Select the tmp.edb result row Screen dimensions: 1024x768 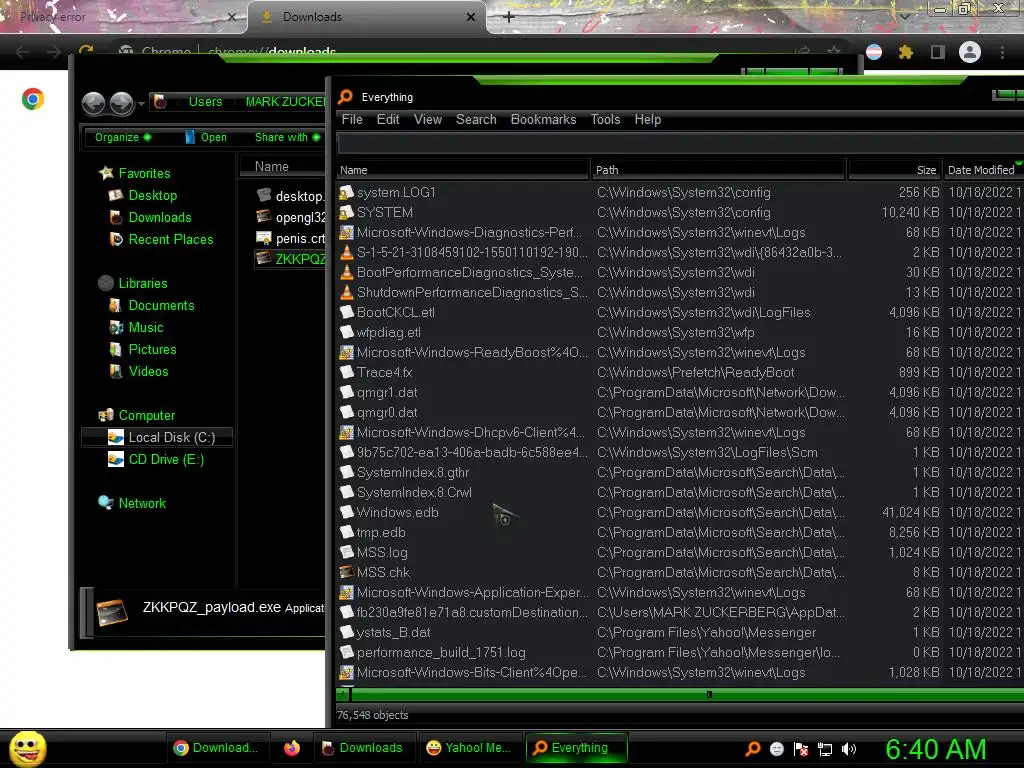click(x=679, y=532)
